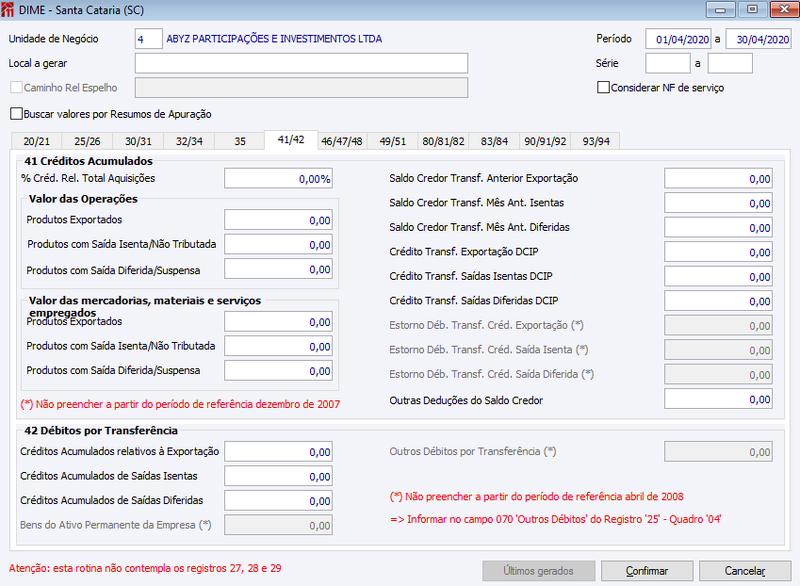Click the Últimos gerados button
The height and width of the screenshot is (586, 800).
pos(539,571)
